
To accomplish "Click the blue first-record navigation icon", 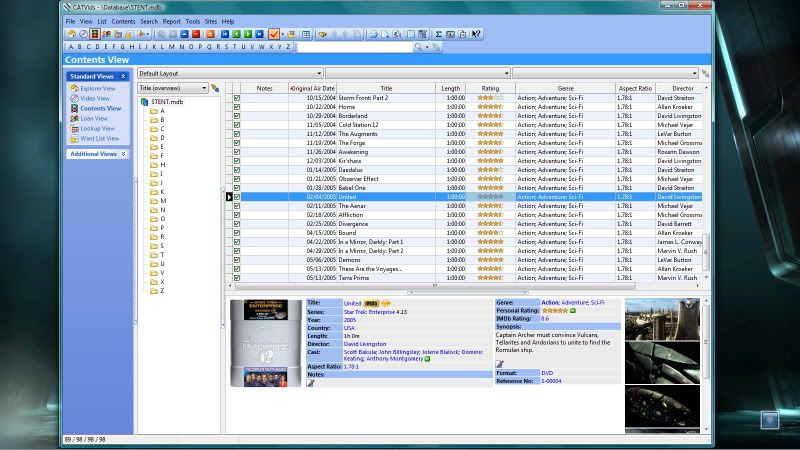I will (x=225, y=34).
